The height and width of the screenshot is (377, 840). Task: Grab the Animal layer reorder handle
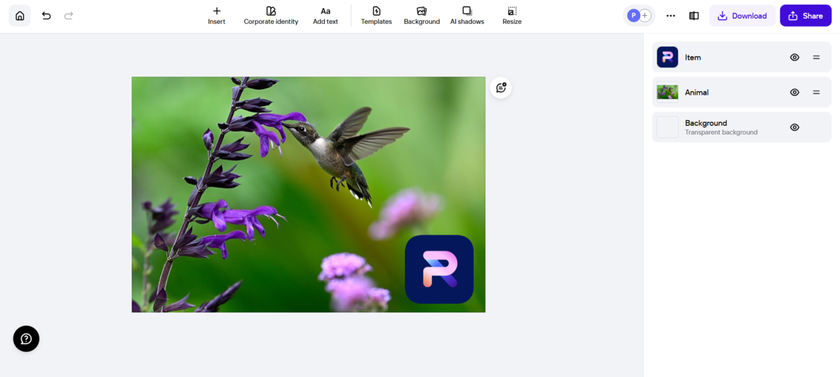coord(816,92)
